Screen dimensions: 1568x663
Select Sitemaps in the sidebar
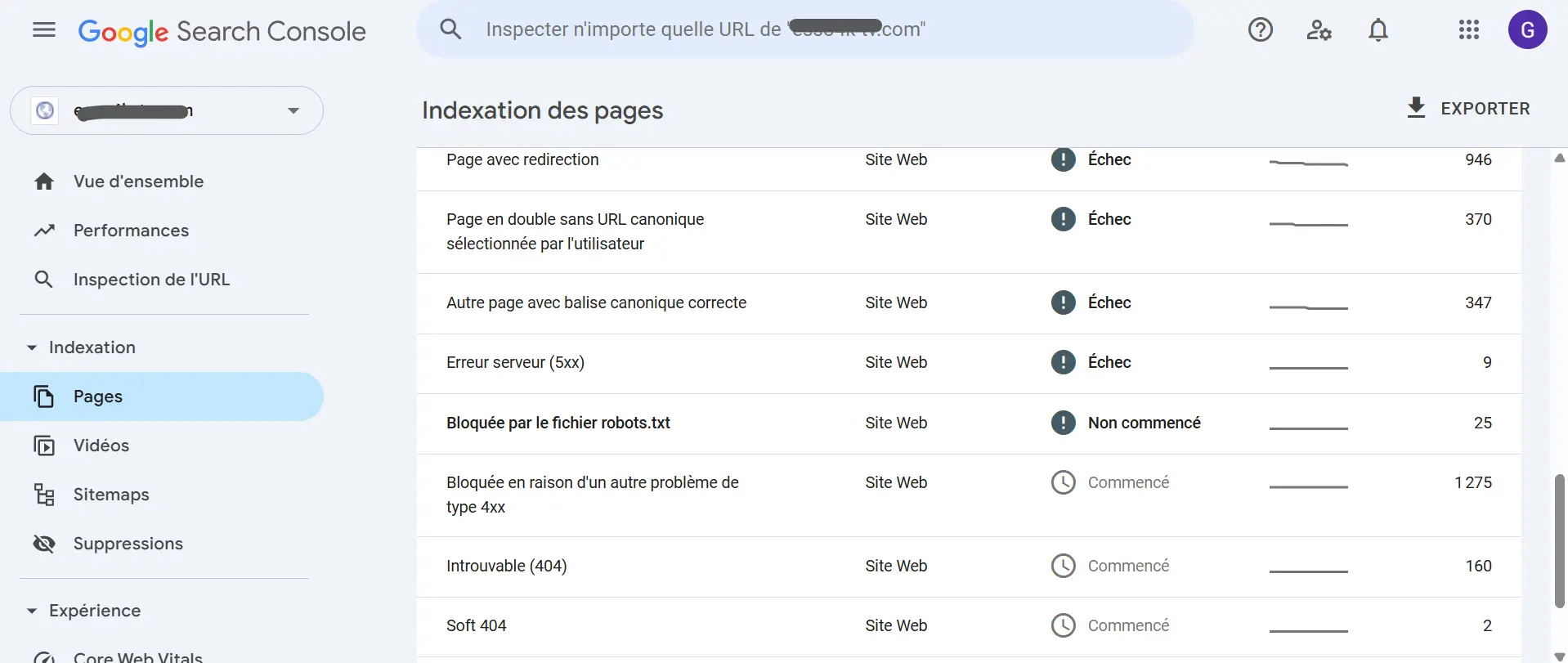[111, 495]
